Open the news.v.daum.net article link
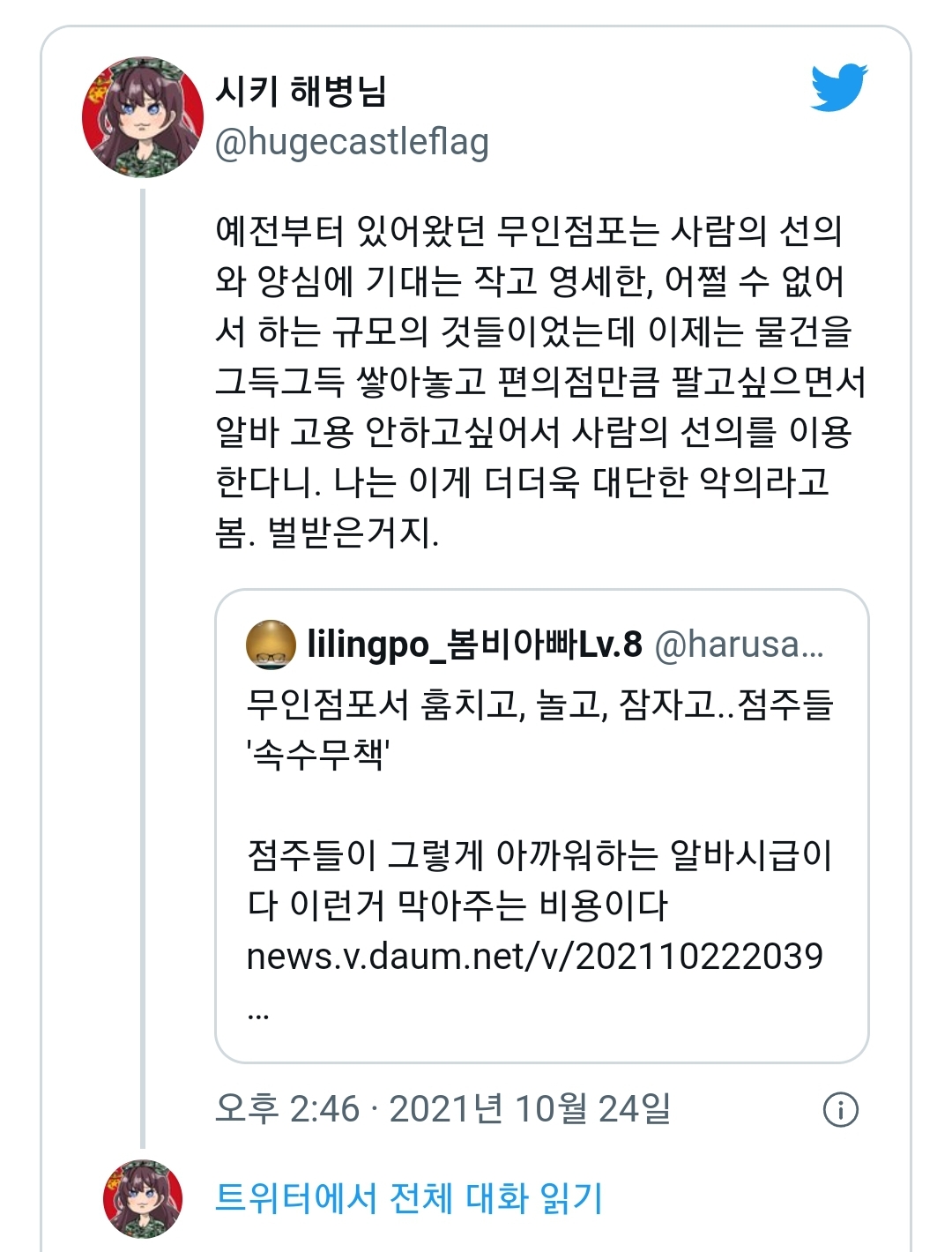 click(x=534, y=956)
